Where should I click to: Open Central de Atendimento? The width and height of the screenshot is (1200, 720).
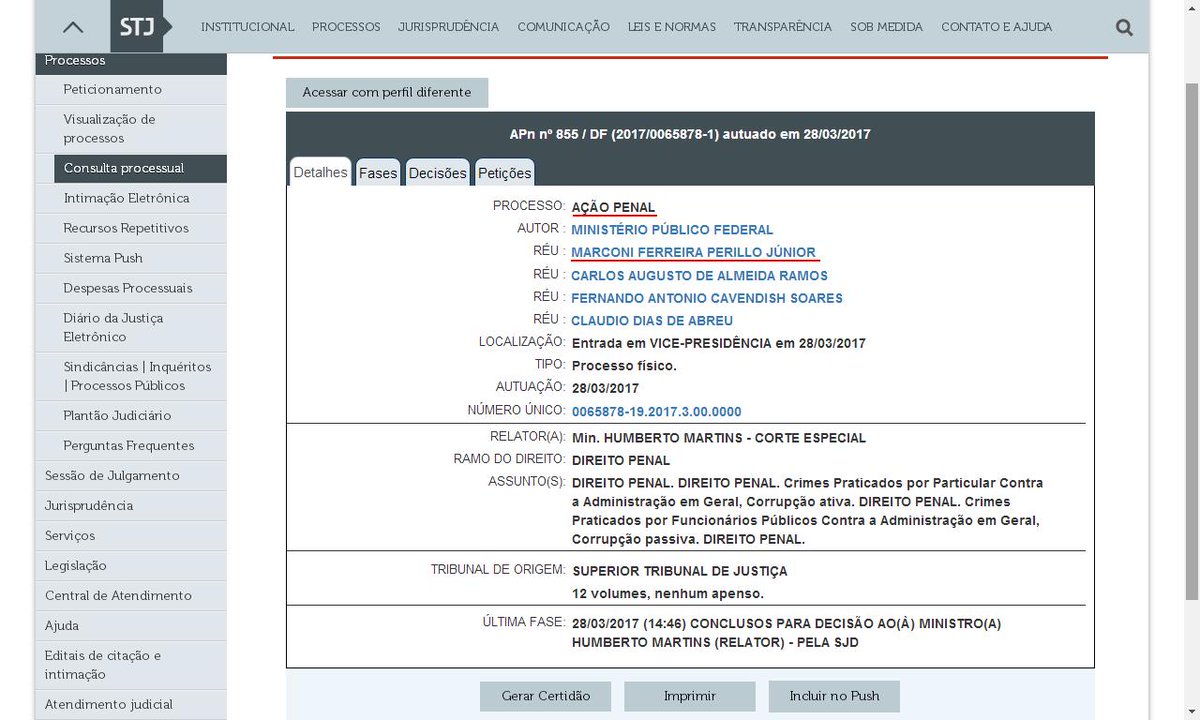click(x=131, y=595)
